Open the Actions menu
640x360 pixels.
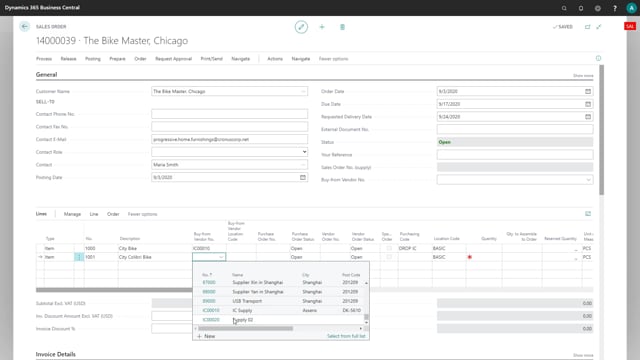(x=275, y=59)
